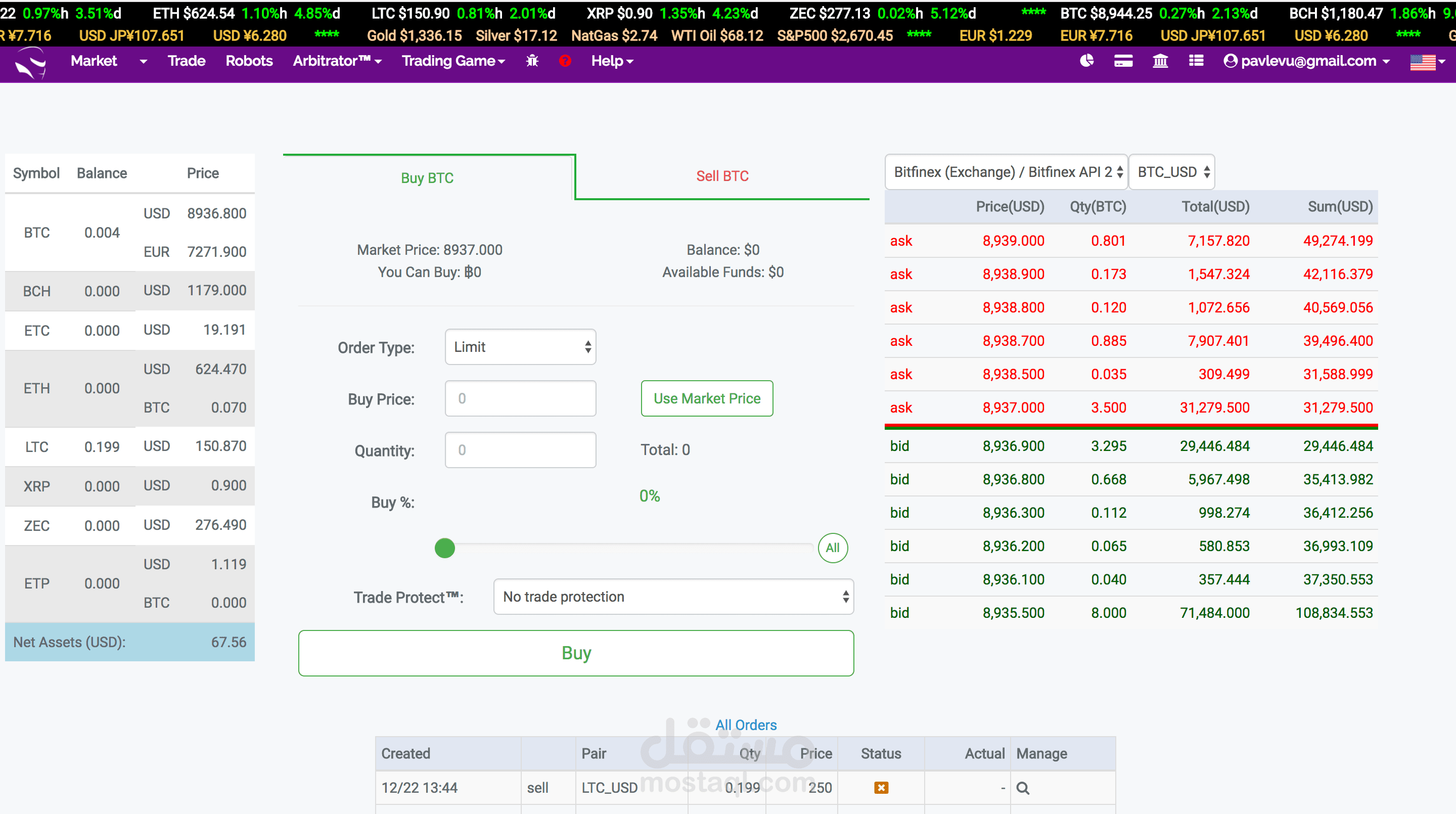The image size is (1456, 814).
Task: Expand the Trade Protect selection box
Action: [x=672, y=597]
